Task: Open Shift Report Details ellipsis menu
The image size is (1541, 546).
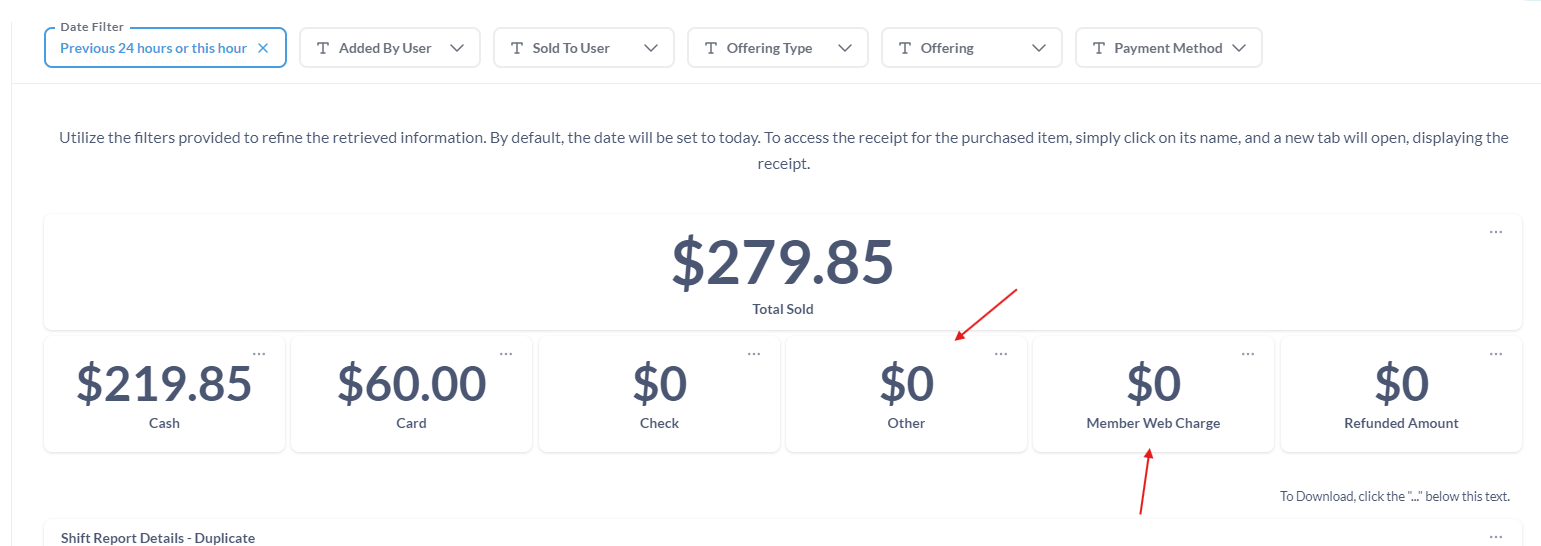Action: point(1496,536)
